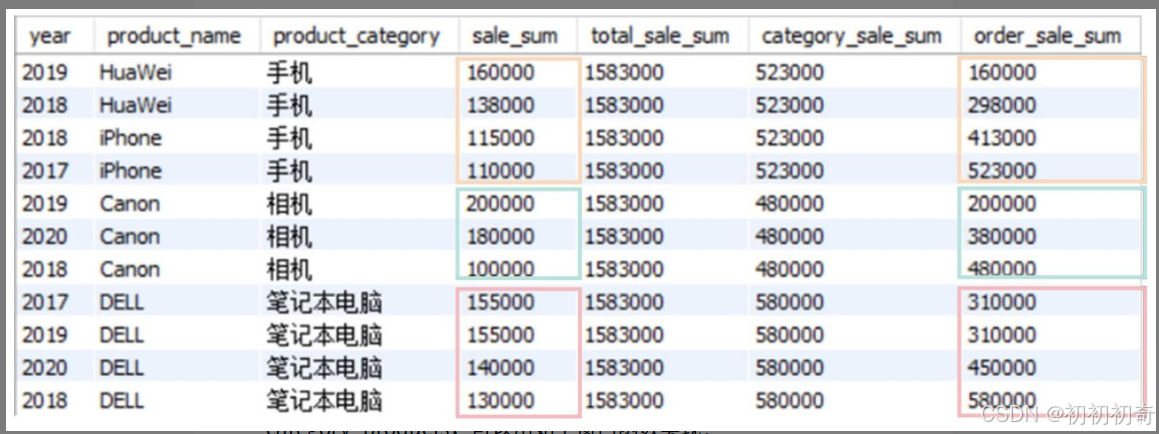This screenshot has height=434, width=1159.
Task: Select the sale_sum cell showing 138000
Action: pos(499,105)
